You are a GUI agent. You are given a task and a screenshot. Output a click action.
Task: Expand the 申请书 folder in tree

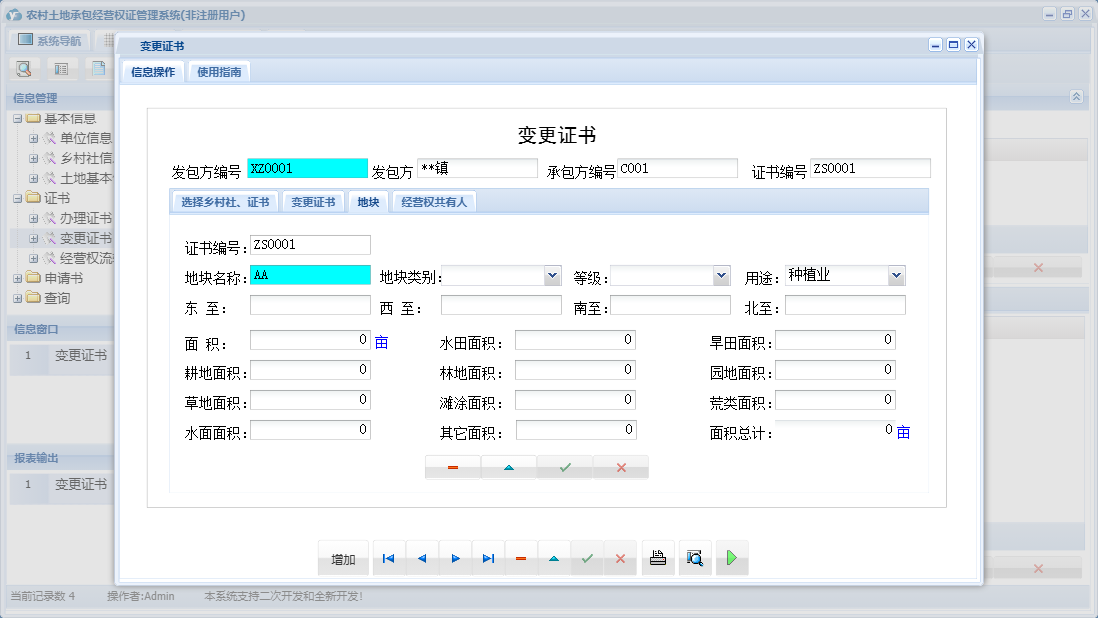(19, 277)
